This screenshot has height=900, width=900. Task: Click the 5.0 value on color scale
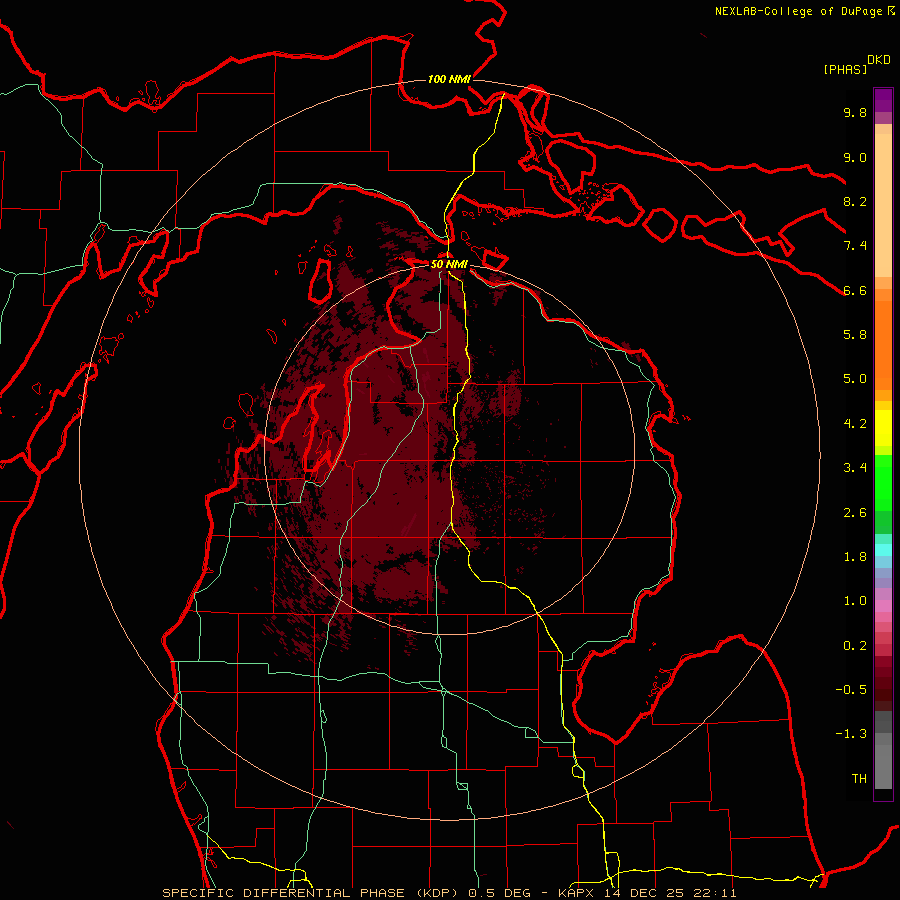pyautogui.click(x=855, y=379)
